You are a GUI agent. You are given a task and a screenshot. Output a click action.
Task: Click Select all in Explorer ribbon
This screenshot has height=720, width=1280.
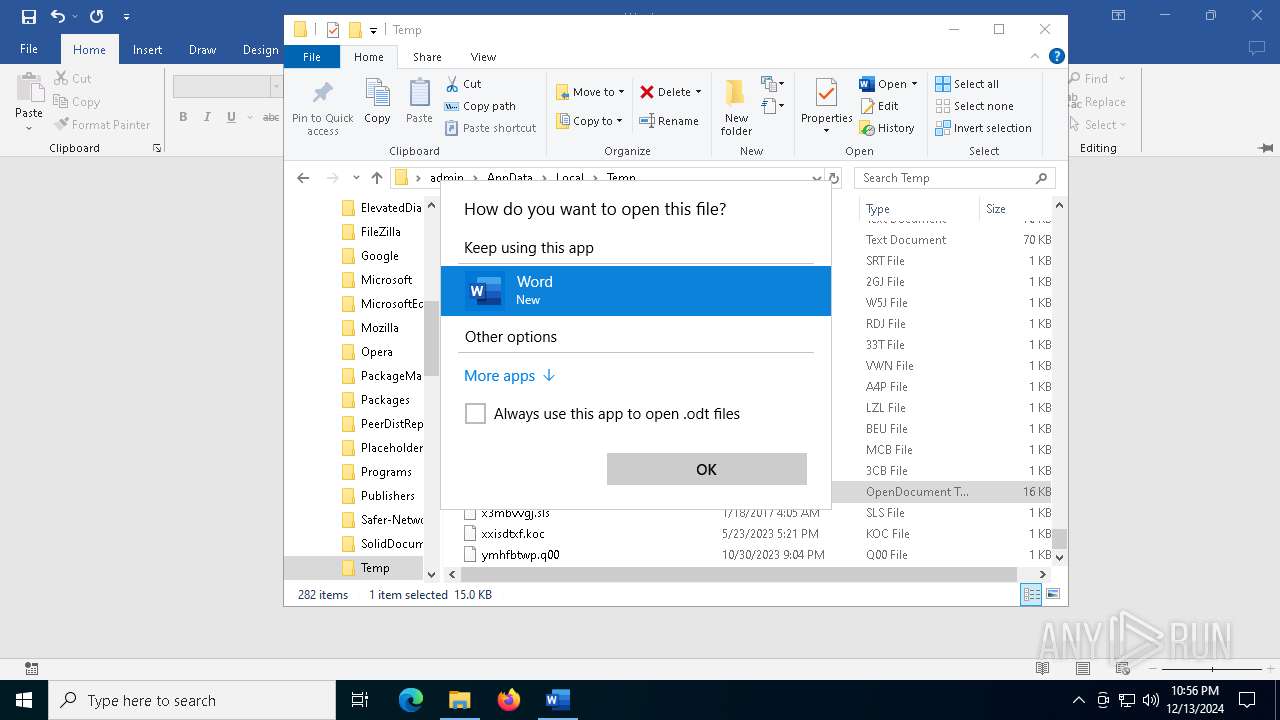(967, 84)
